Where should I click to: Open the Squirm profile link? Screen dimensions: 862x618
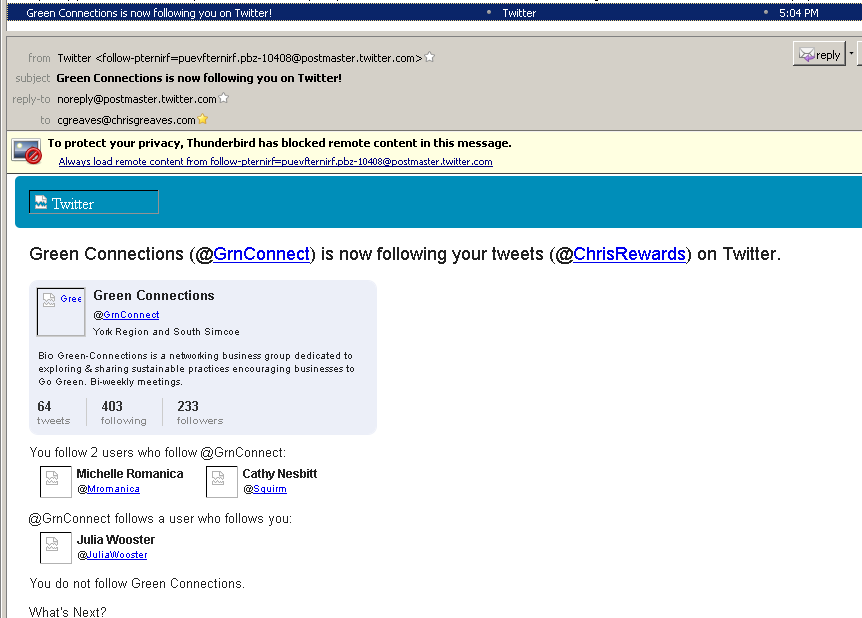click(270, 489)
